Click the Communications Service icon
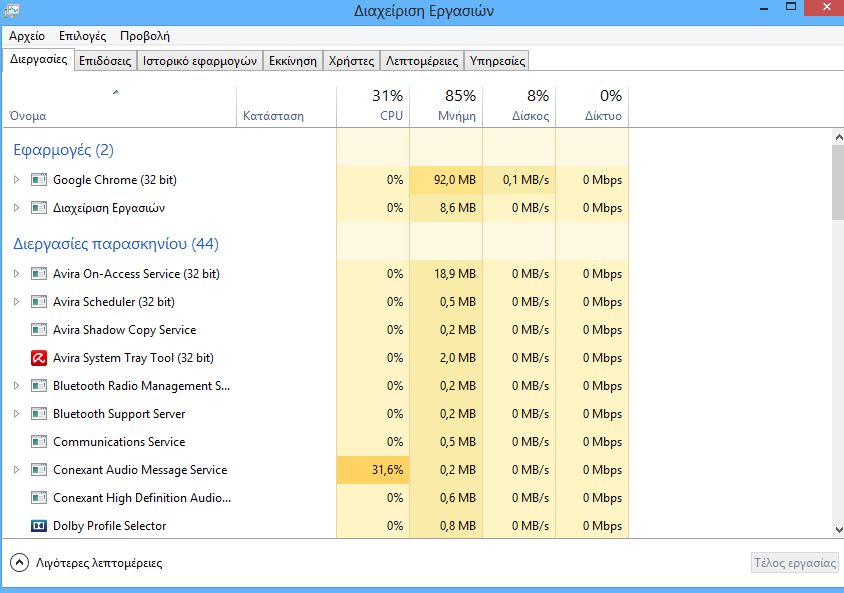This screenshot has height=593, width=844. pos(39,442)
